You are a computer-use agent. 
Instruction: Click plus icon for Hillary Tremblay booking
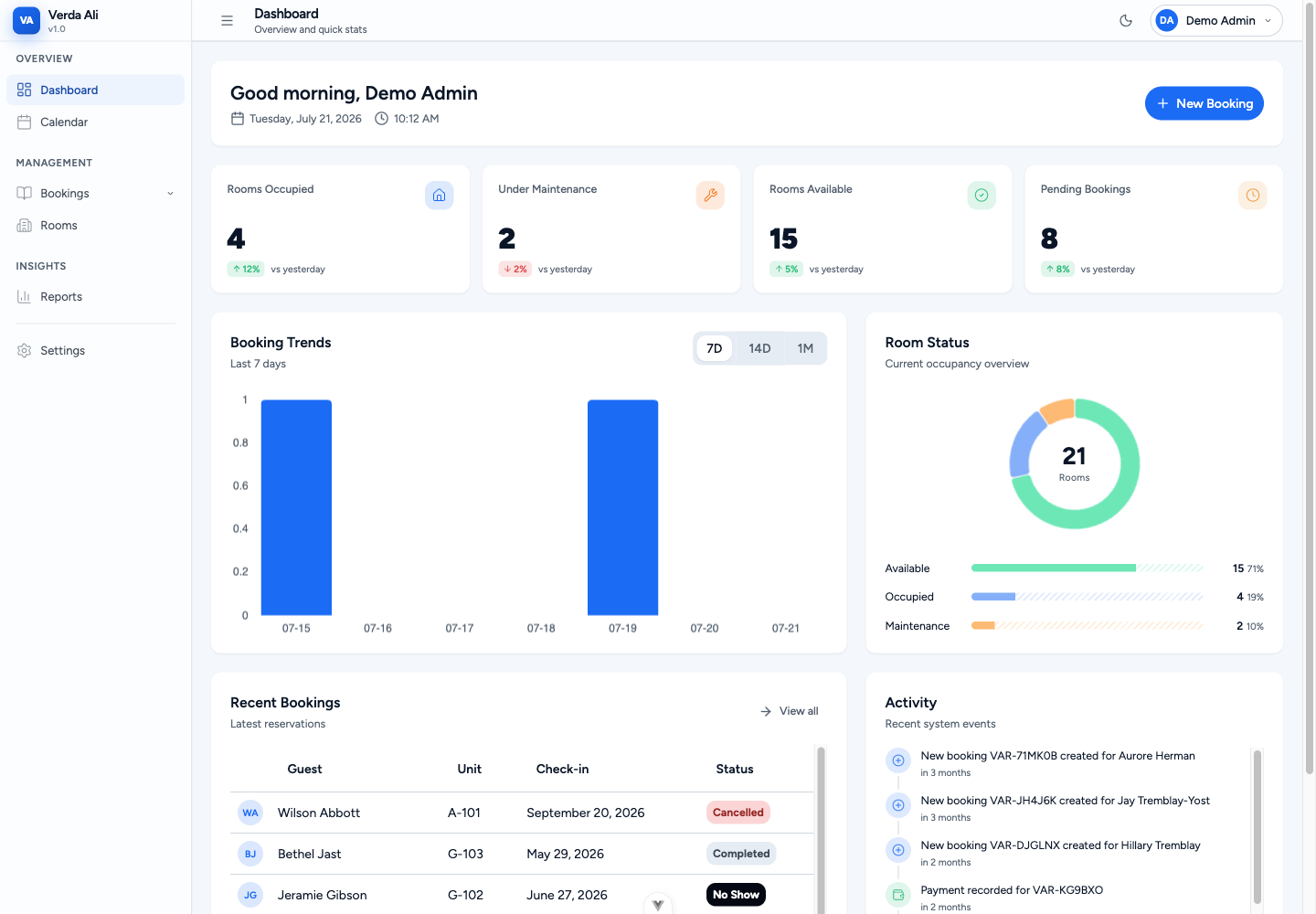[x=898, y=850]
